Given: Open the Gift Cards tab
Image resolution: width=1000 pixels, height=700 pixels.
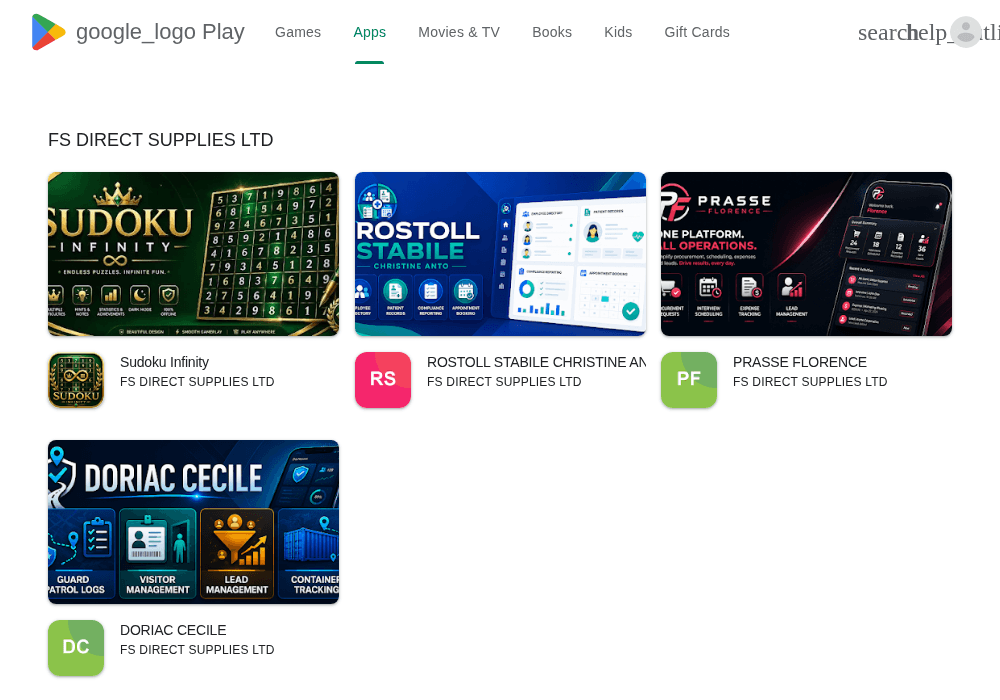Looking at the screenshot, I should pos(697,32).
